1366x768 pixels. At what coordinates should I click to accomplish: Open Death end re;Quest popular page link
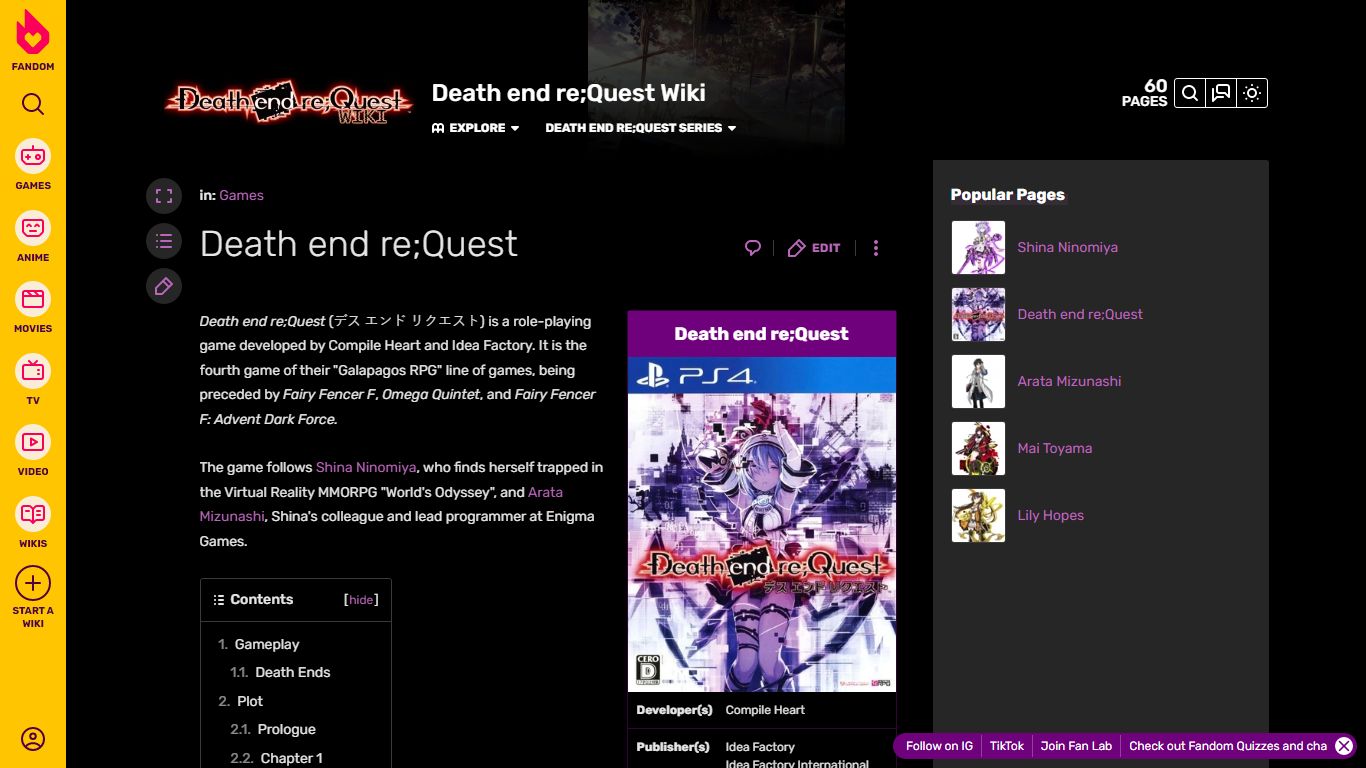point(1080,314)
